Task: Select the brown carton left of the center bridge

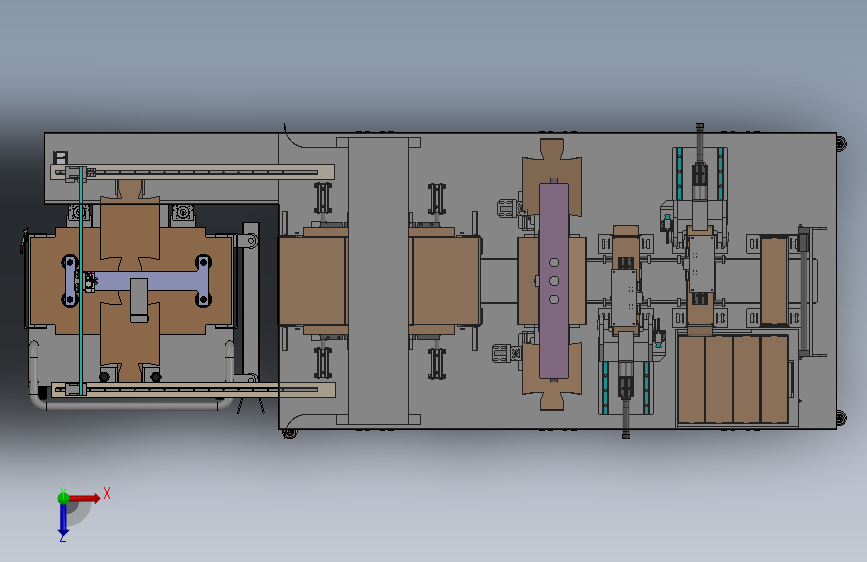Action: [x=313, y=281]
